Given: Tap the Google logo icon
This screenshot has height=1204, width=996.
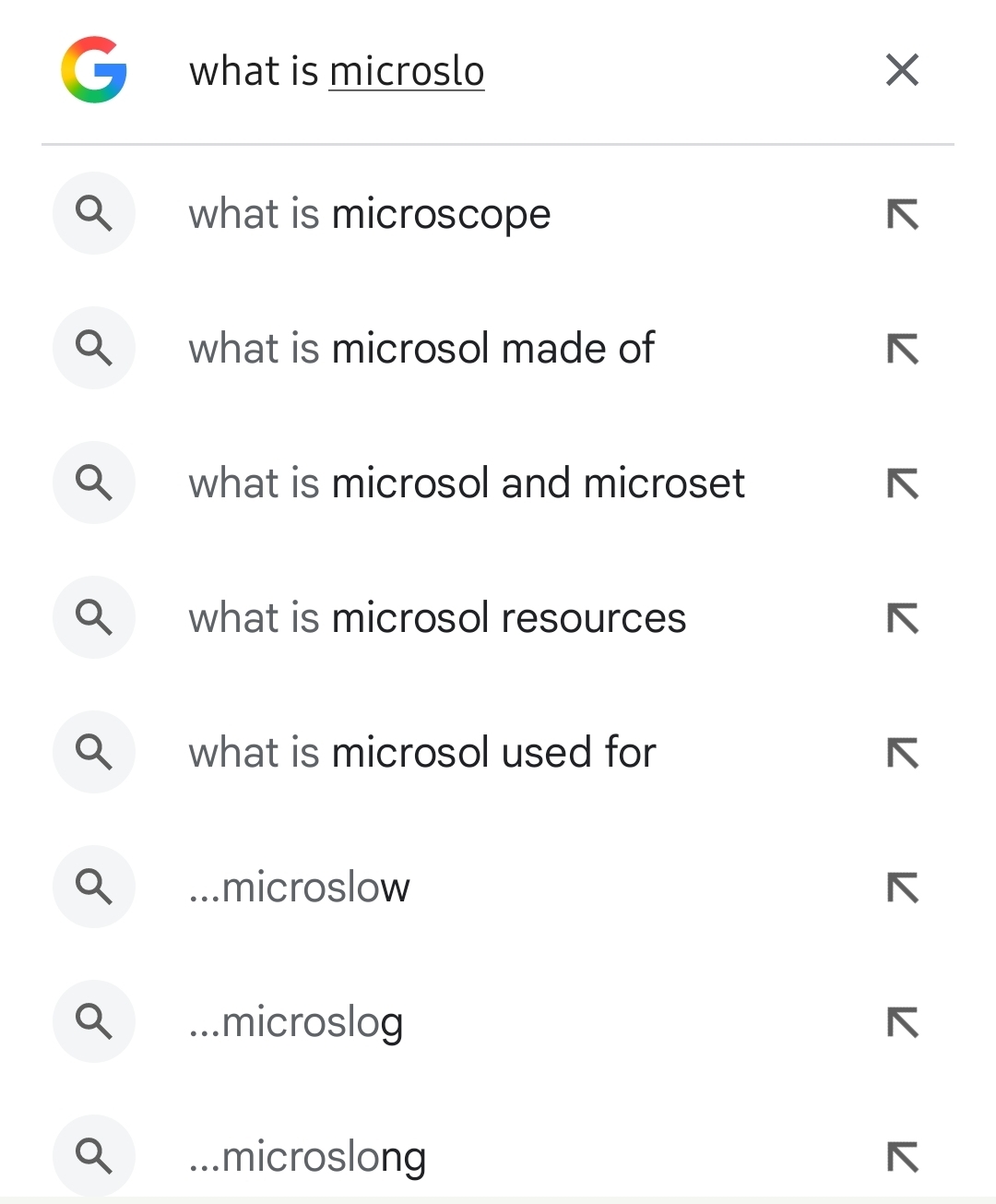Looking at the screenshot, I should pos(93,70).
